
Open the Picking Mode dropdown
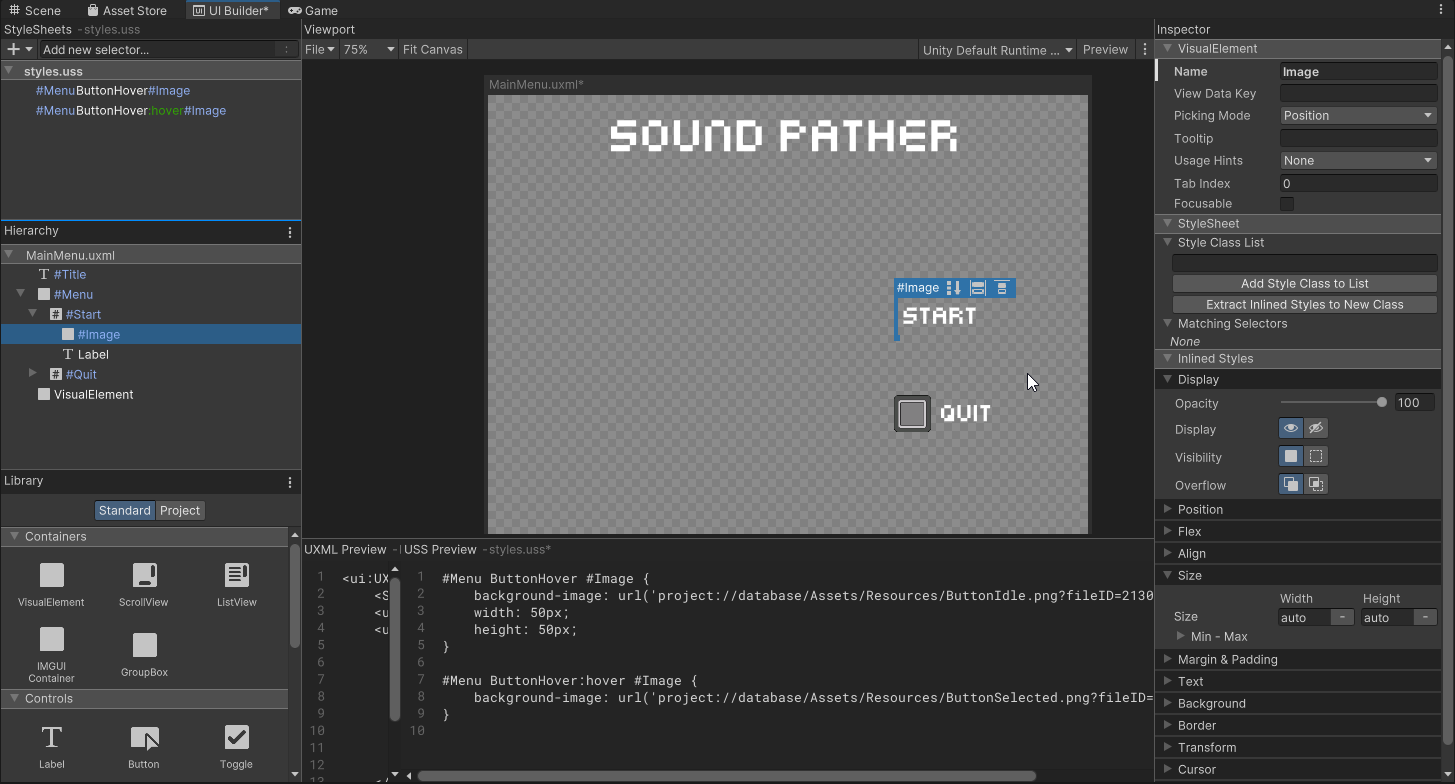[x=1357, y=115]
